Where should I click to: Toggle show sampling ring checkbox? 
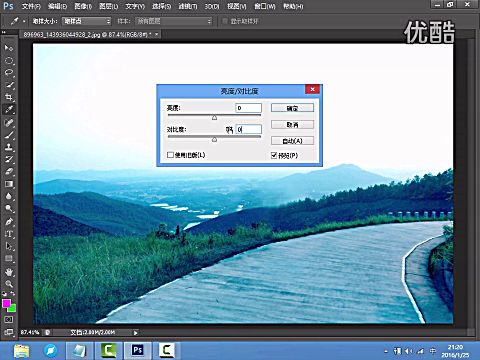click(225, 21)
